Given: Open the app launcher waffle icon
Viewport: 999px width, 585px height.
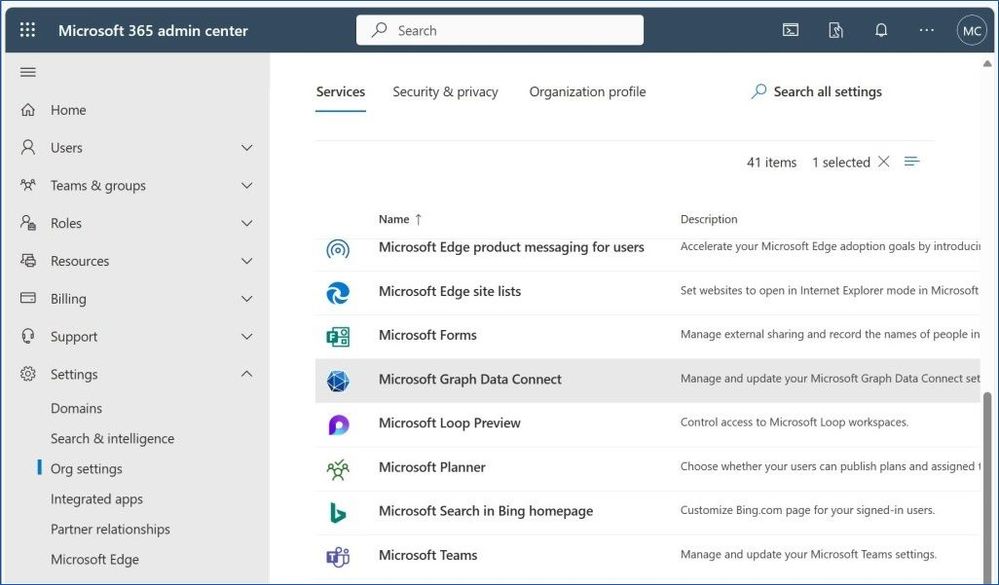Looking at the screenshot, I should click(27, 30).
